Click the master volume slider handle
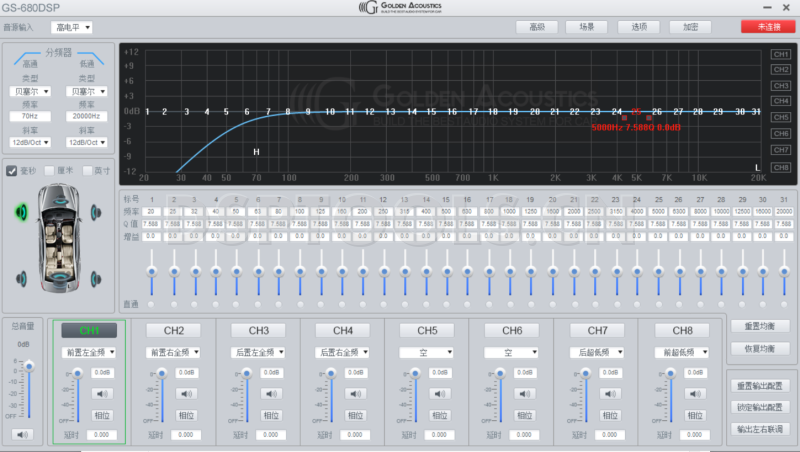The height and width of the screenshot is (452, 800). pos(29,366)
